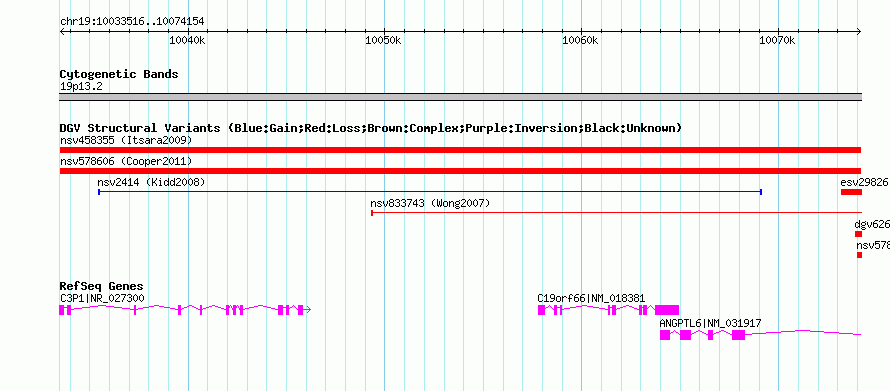Click the nsv2414 (Kidd2008) label
The width and height of the screenshot is (890, 391).
tap(151, 183)
